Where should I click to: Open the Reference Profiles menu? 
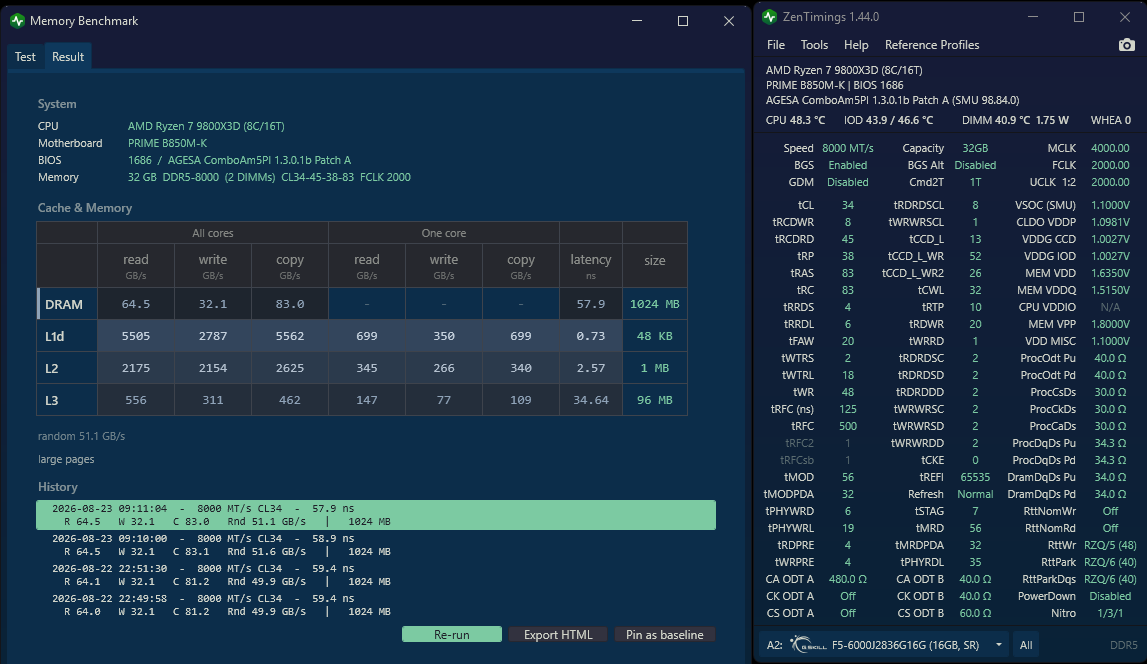(932, 45)
